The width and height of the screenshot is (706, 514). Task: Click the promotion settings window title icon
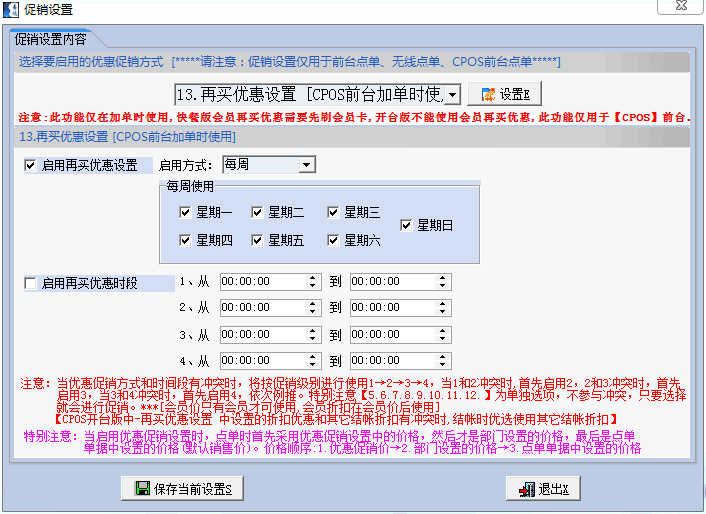point(10,9)
